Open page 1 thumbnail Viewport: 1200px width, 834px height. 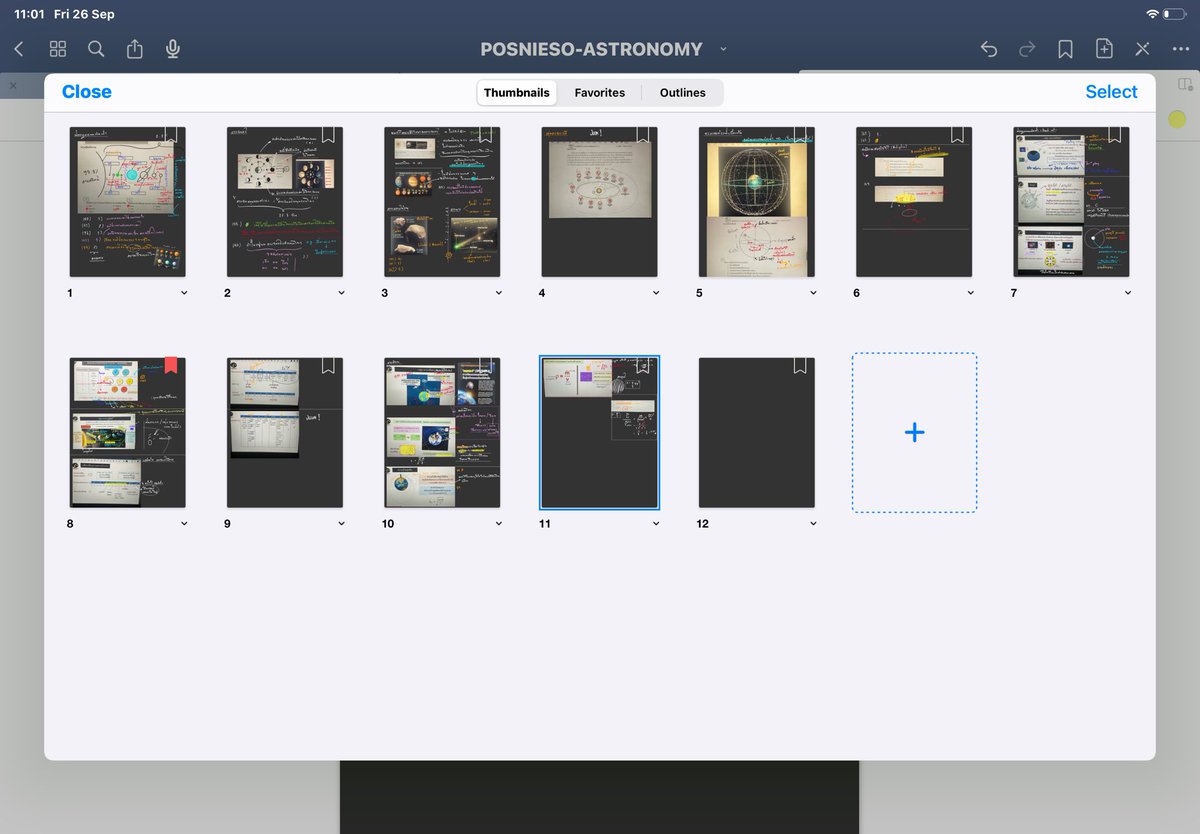pos(128,202)
